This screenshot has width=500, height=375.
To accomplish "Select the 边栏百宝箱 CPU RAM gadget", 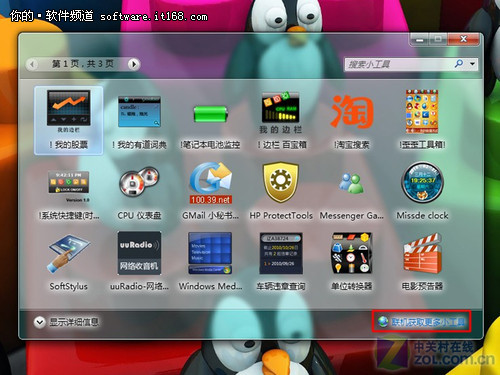I will (x=281, y=121).
